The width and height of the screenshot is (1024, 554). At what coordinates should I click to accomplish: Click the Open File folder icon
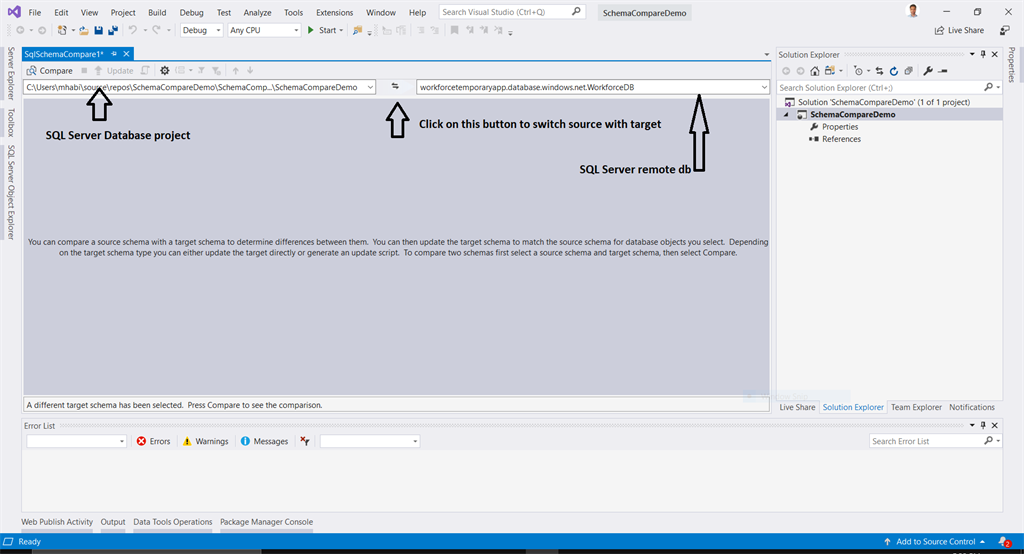point(84,30)
